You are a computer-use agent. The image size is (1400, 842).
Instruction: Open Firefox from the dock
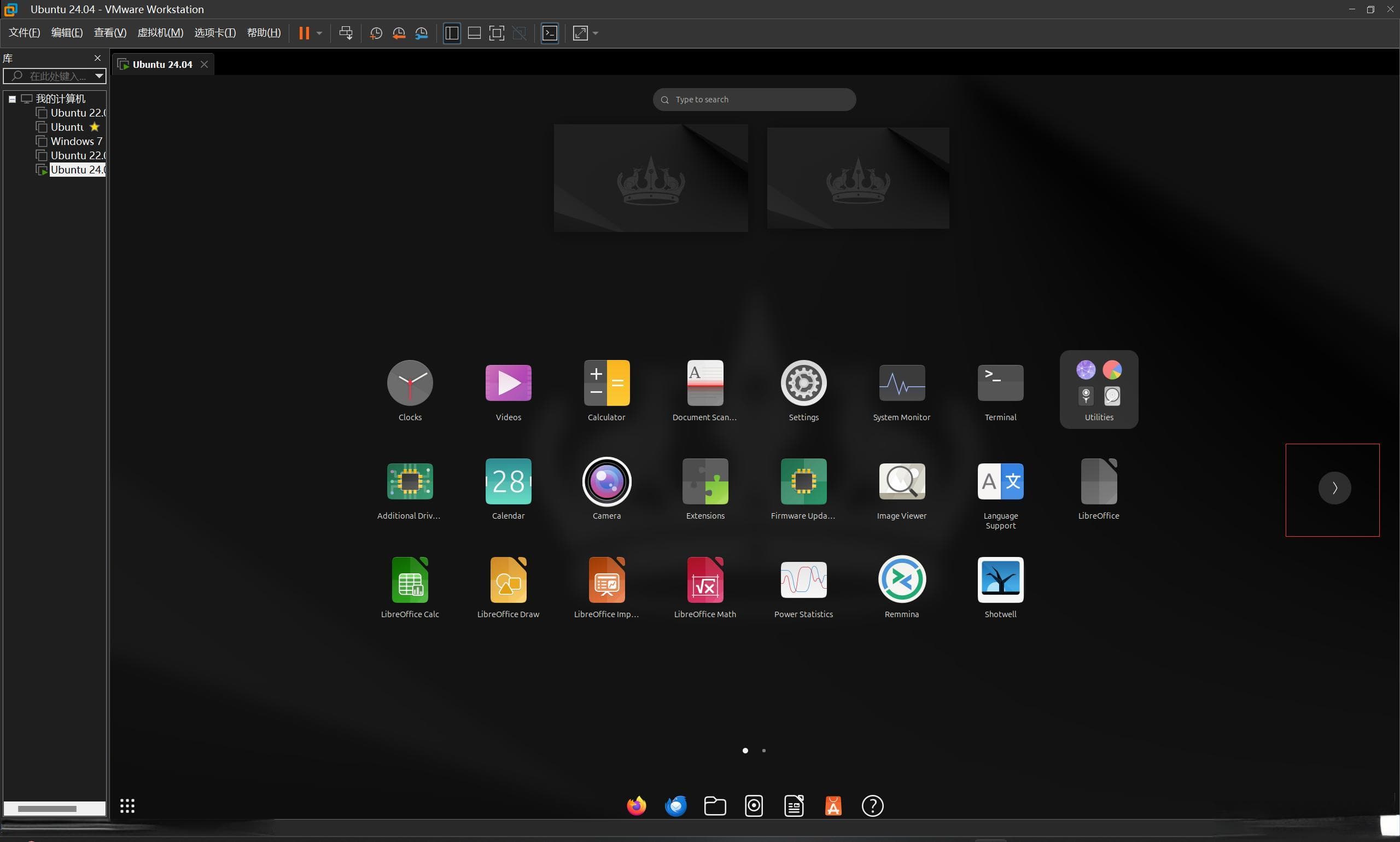[x=636, y=805]
